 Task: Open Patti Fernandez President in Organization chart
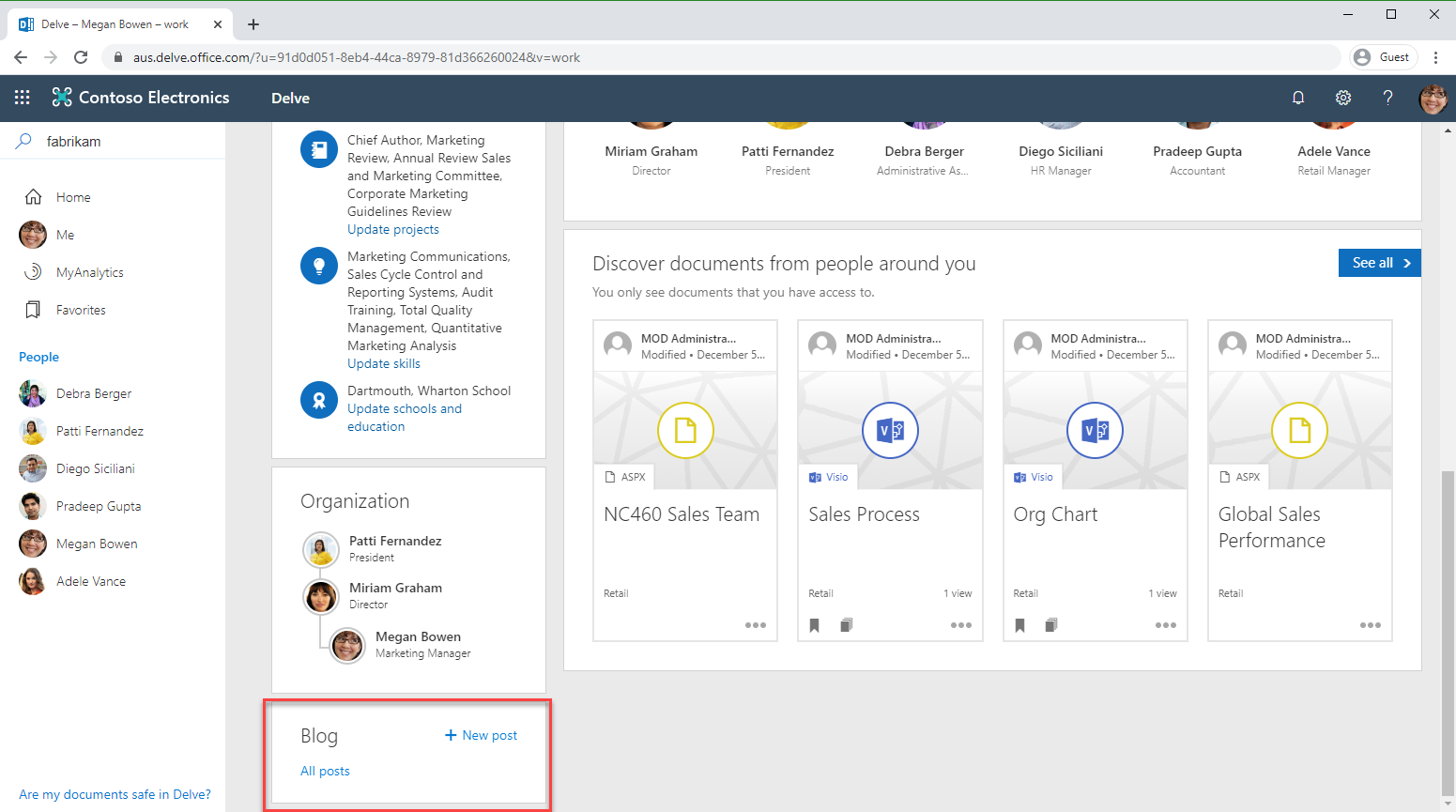point(373,549)
